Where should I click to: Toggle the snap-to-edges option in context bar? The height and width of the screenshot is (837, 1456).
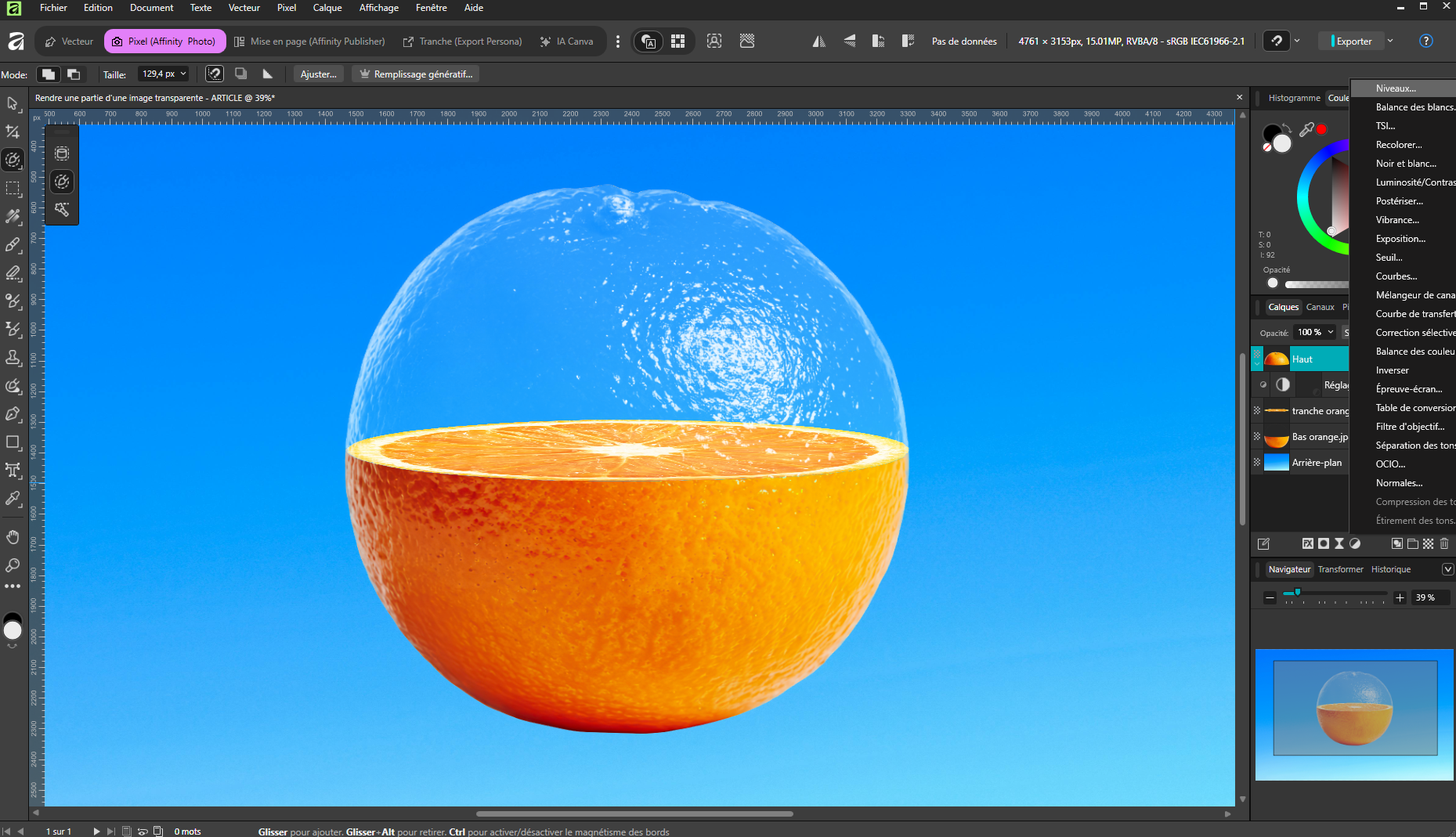click(x=215, y=74)
